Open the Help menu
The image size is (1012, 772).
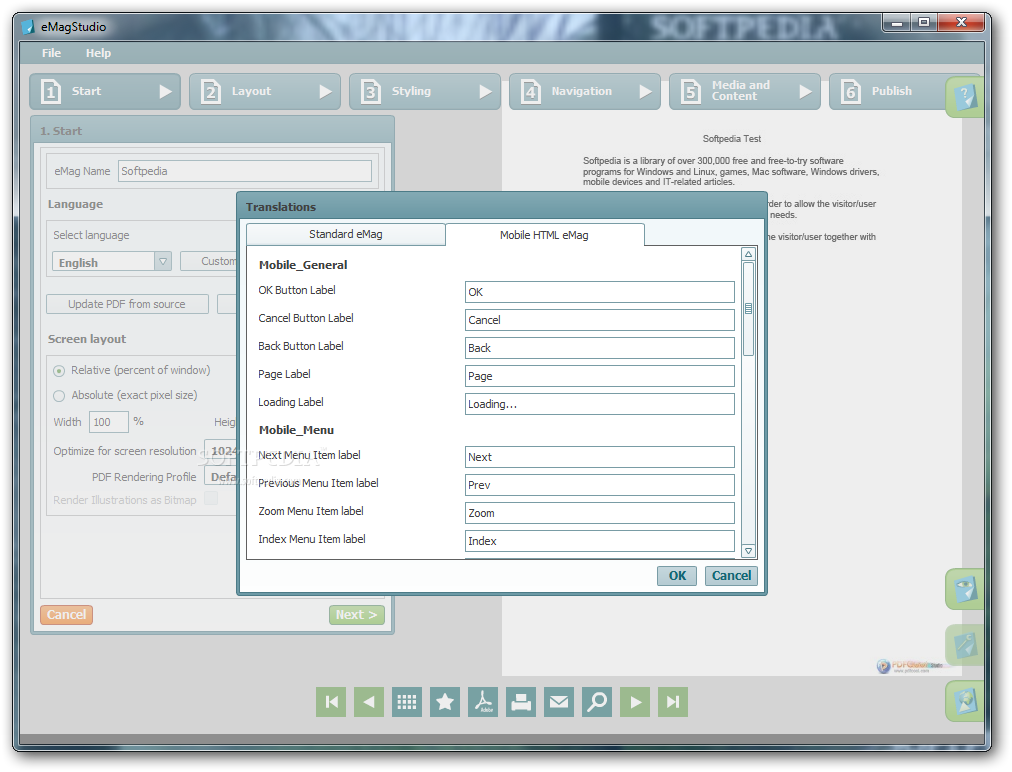(x=98, y=53)
